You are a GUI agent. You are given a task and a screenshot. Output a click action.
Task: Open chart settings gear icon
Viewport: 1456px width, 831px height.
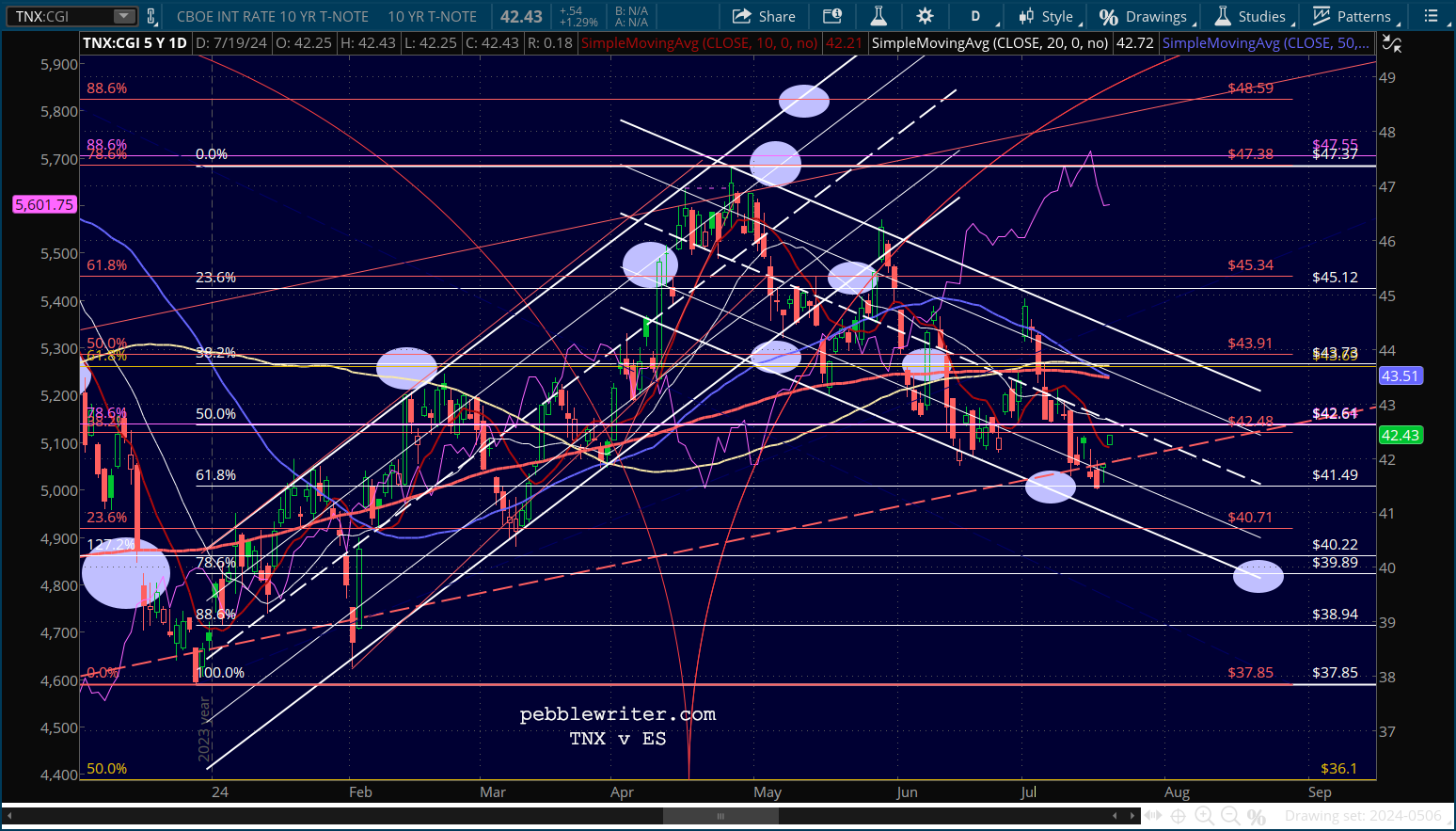(x=925, y=16)
